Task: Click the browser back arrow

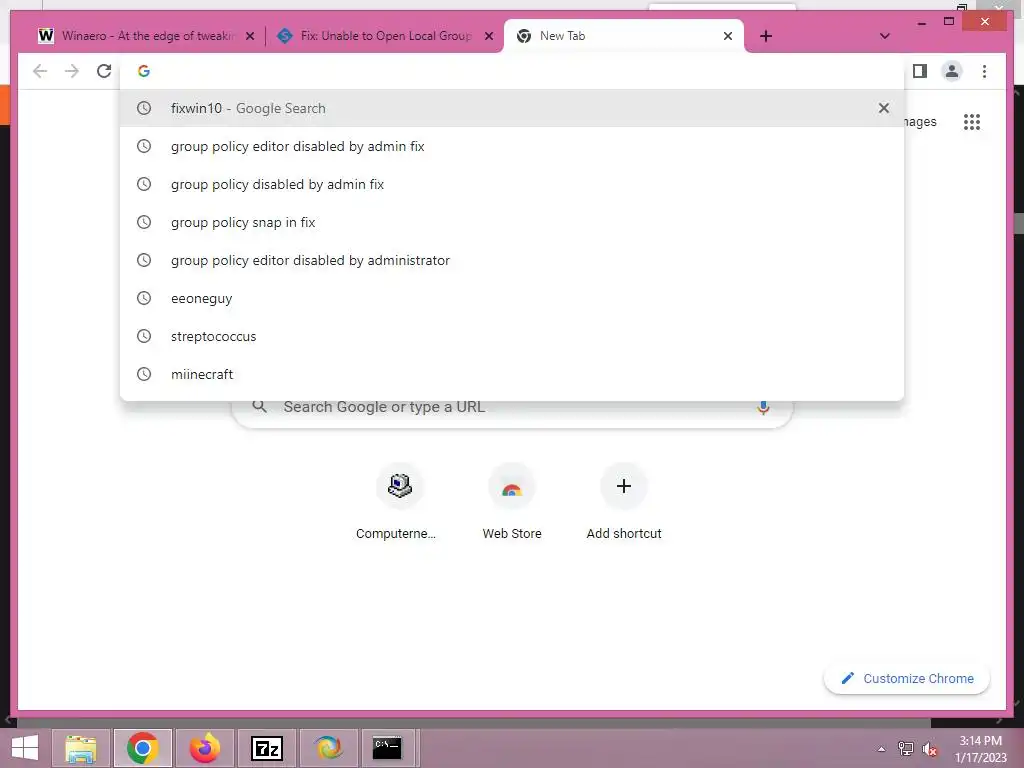Action: [40, 71]
